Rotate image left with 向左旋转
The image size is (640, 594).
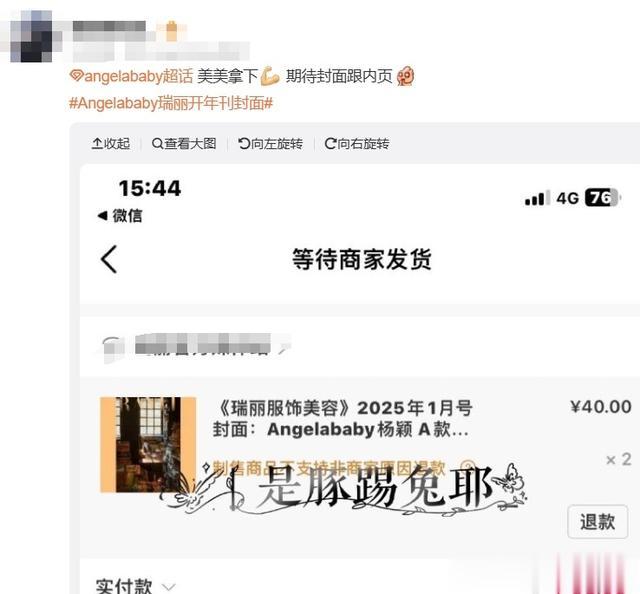[x=270, y=143]
